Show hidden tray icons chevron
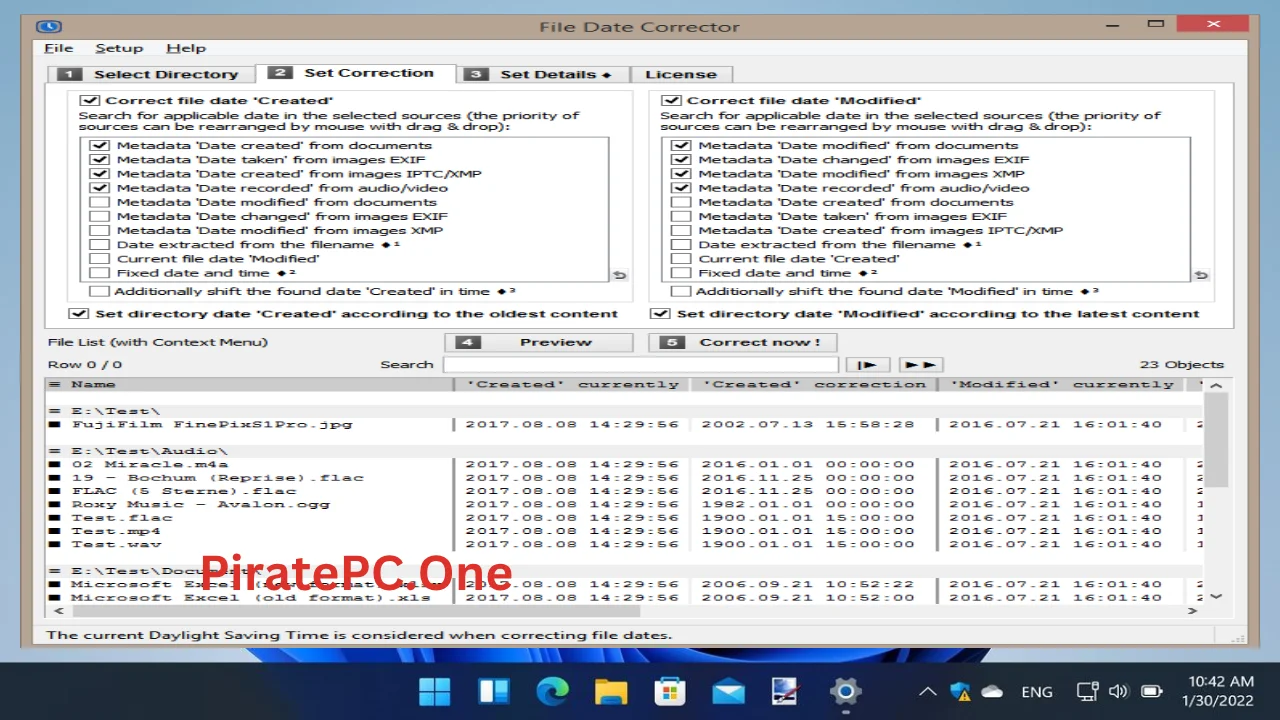1280x720 pixels. (928, 691)
